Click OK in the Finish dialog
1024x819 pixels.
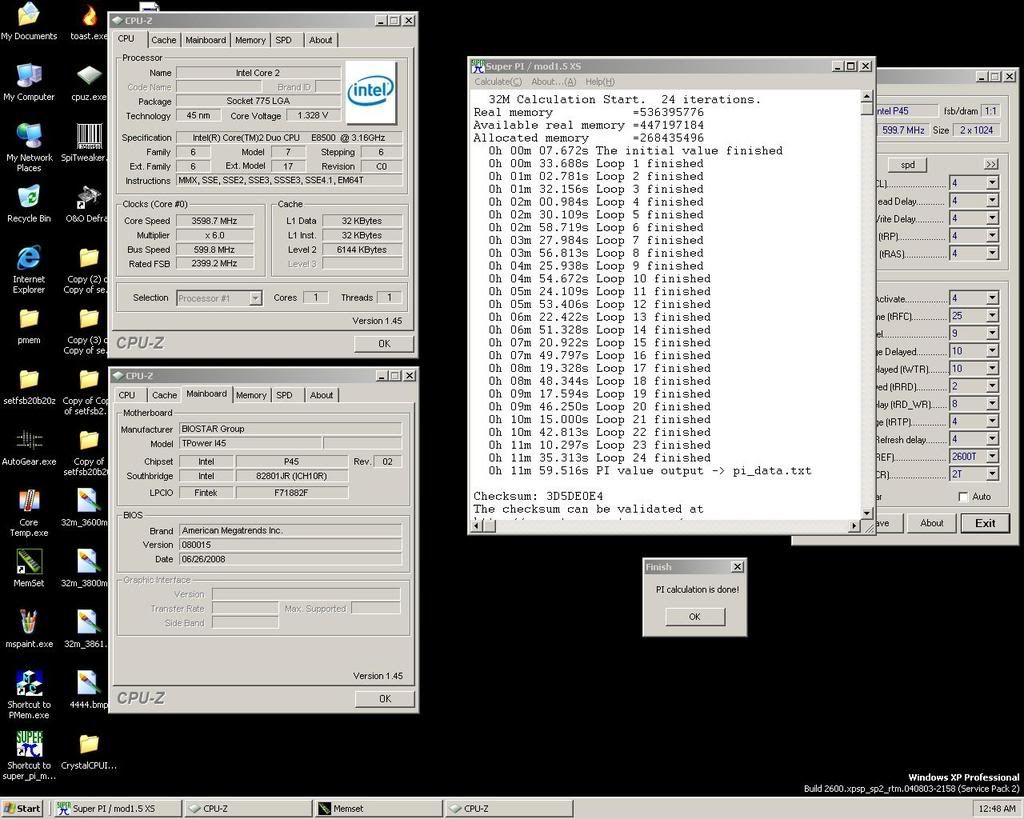[x=695, y=617]
